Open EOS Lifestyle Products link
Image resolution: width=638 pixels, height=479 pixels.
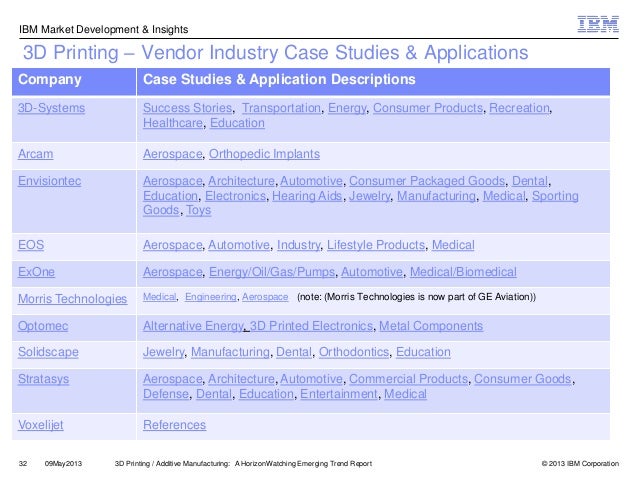pyautogui.click(x=376, y=245)
